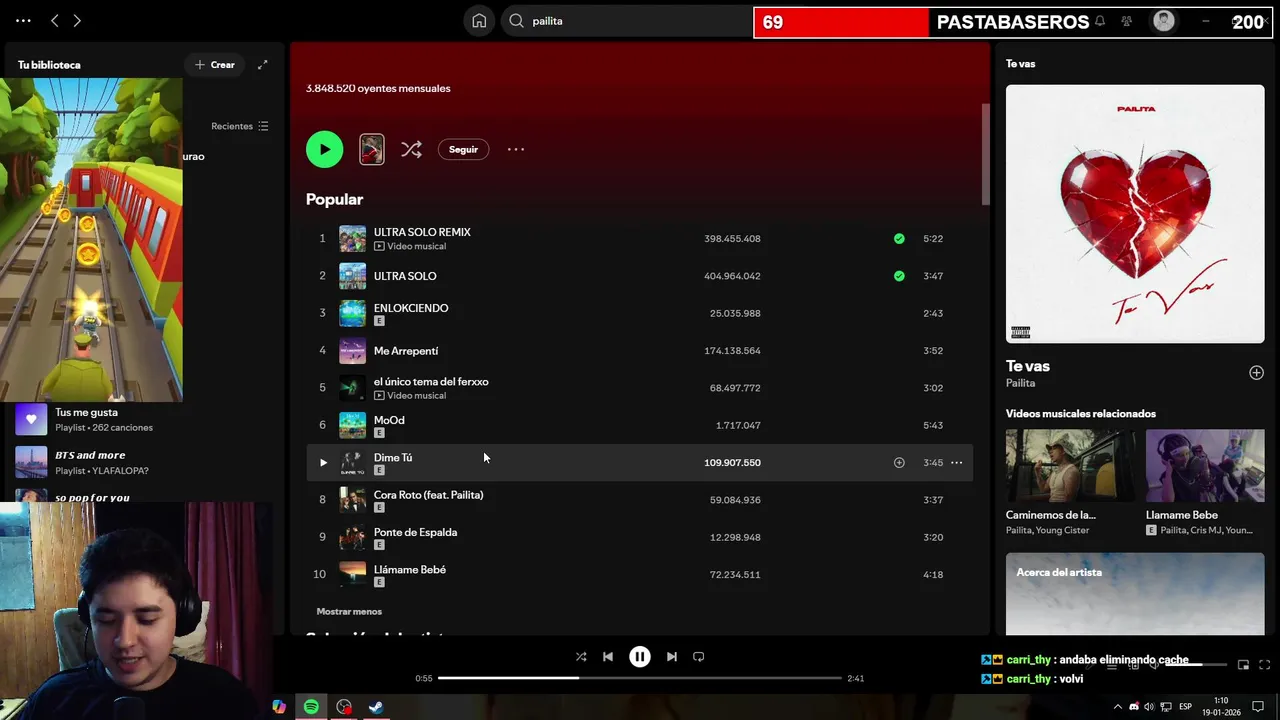Open the artist more options dots
The width and height of the screenshot is (1280, 720).
coord(516,149)
